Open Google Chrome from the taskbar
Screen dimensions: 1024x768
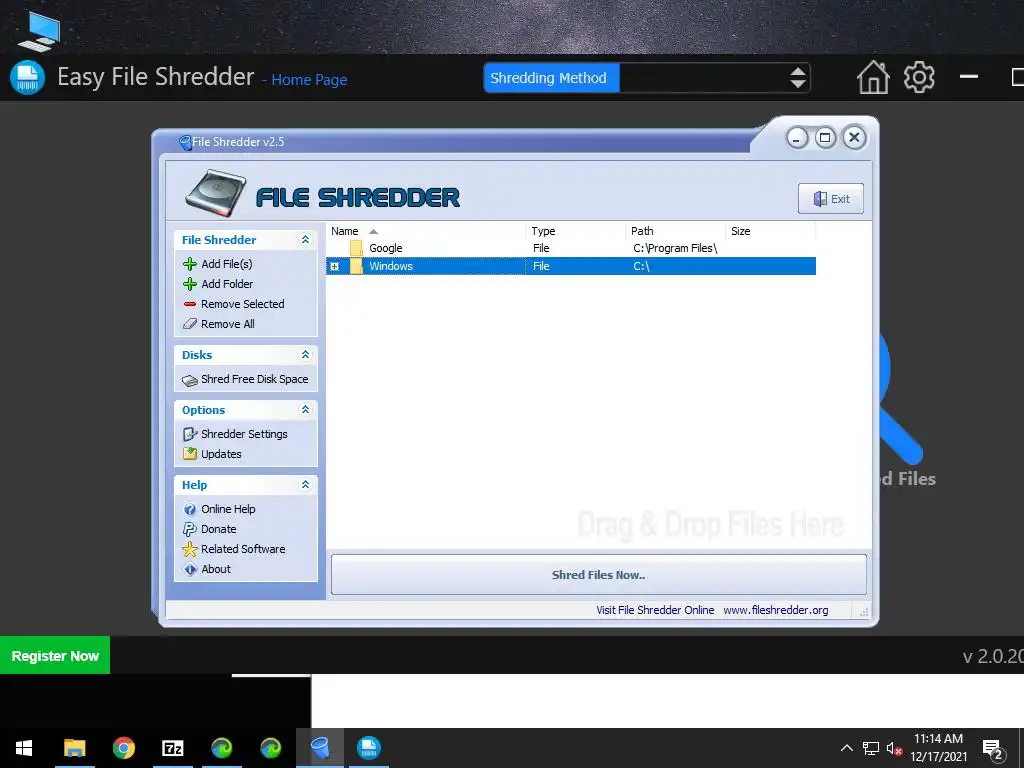pos(123,748)
